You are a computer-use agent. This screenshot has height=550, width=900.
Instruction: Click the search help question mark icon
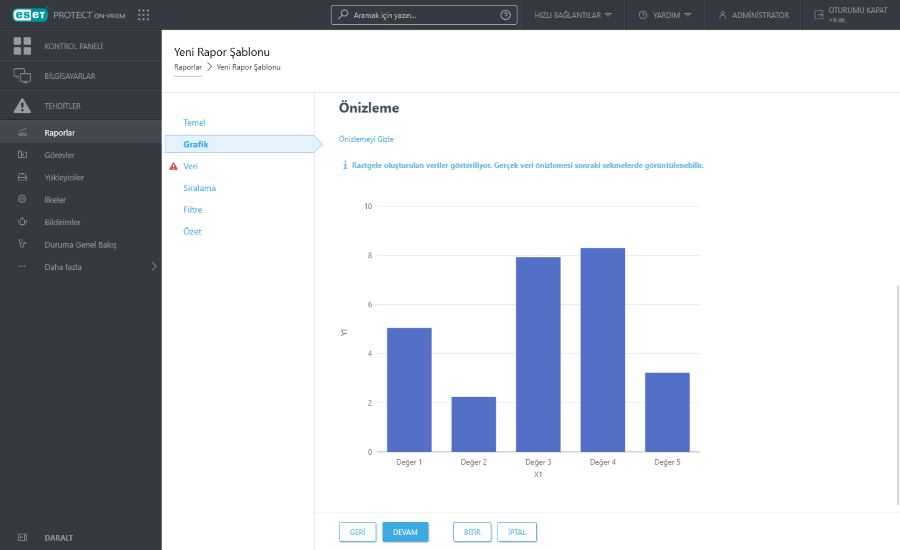(x=505, y=15)
